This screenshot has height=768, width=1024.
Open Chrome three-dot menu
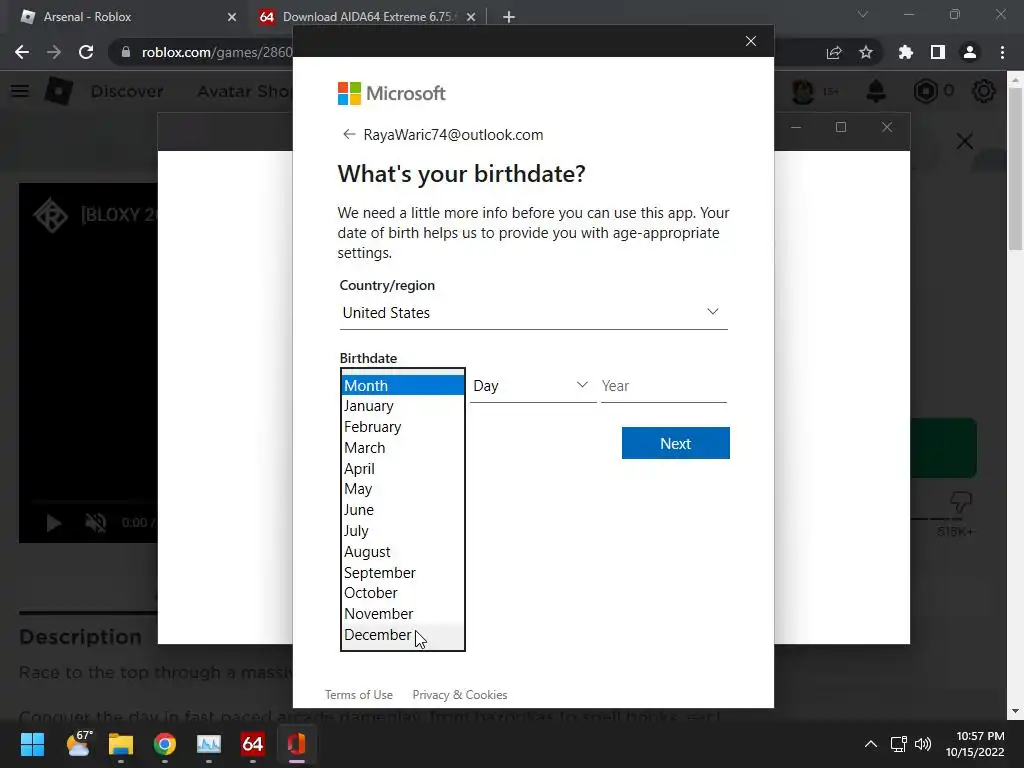(1002, 52)
